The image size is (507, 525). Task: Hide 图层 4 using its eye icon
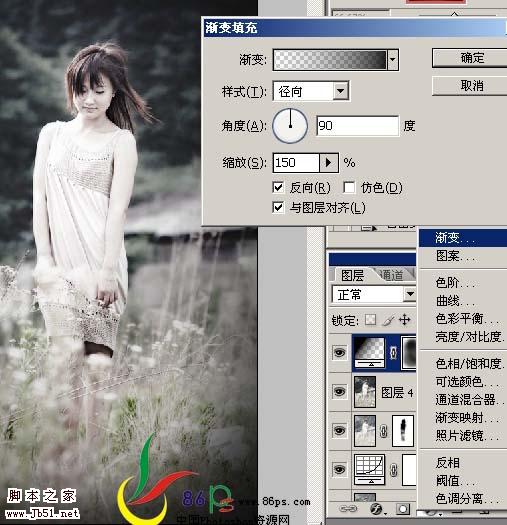point(339,391)
